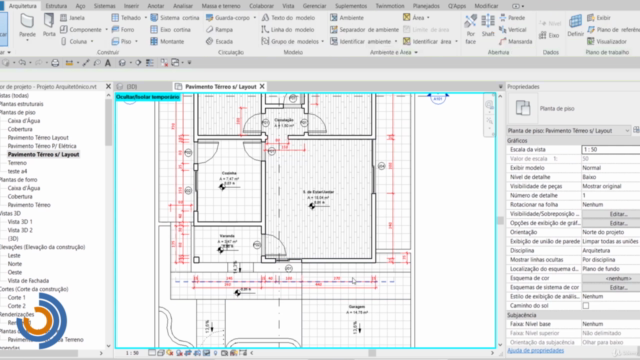Open the Ajuda de propriedades link
Viewport: 640px width, 360px height.
(x=536, y=351)
